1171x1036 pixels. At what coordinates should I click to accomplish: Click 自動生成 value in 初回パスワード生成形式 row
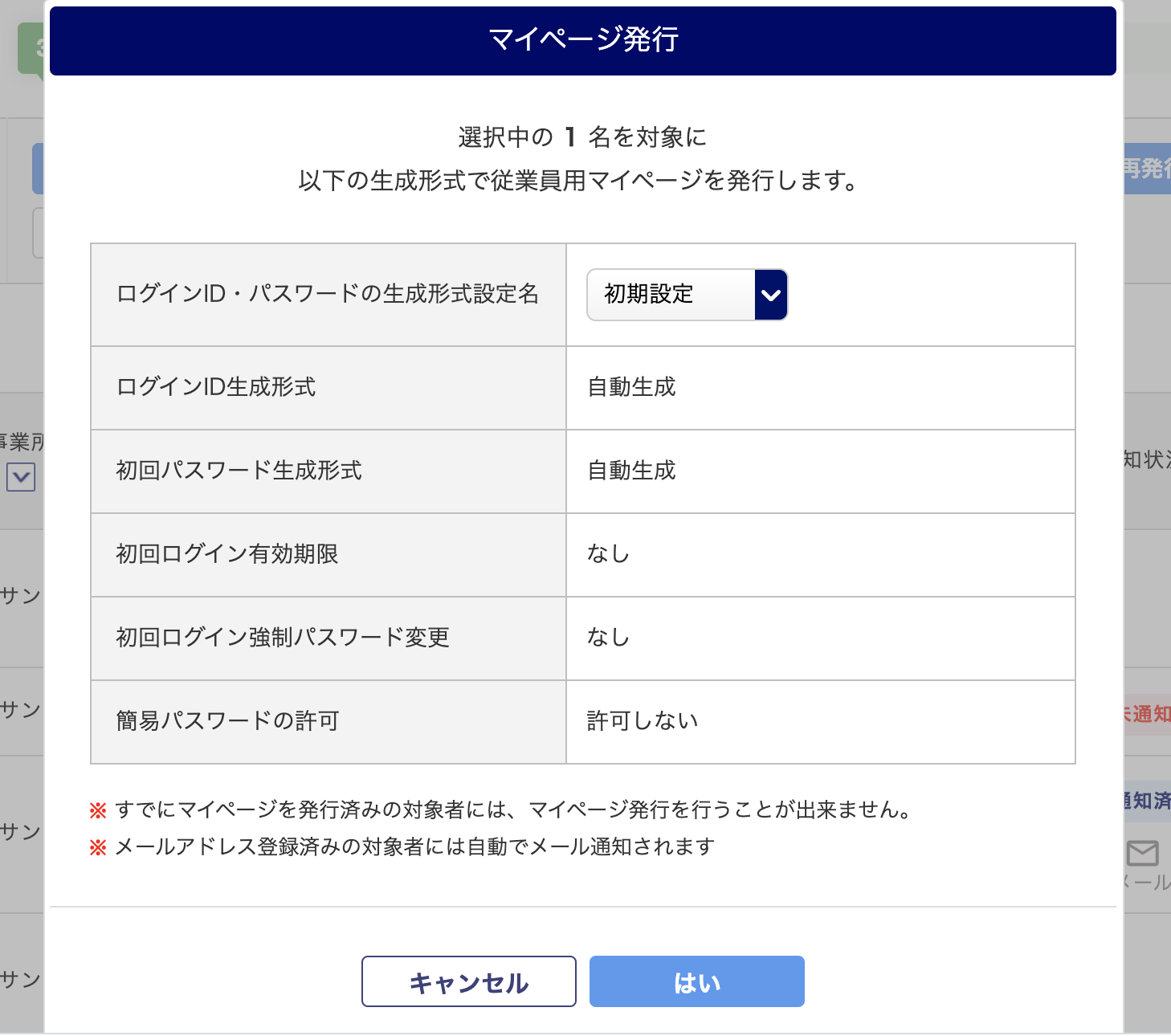(632, 471)
